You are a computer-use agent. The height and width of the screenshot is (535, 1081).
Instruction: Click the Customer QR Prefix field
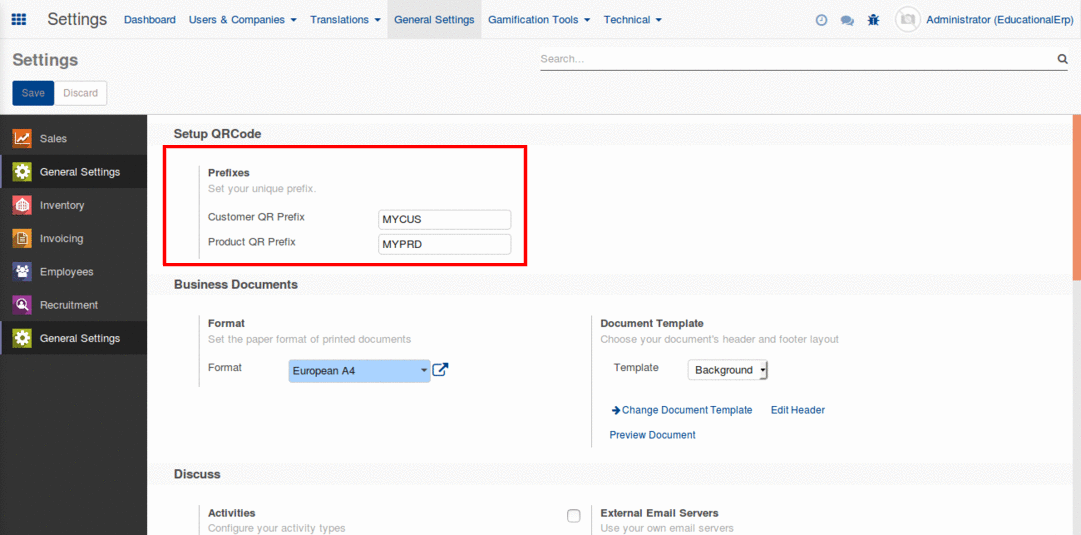click(x=445, y=220)
